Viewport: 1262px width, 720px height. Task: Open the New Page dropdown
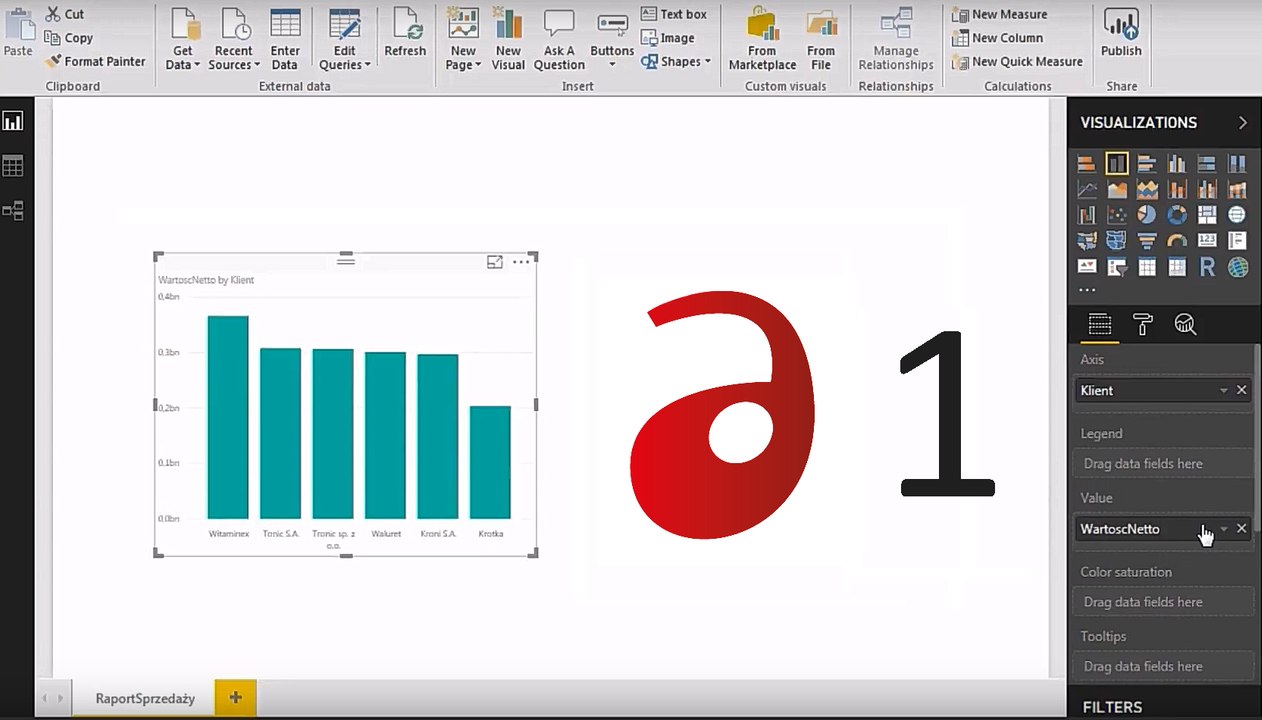(x=463, y=40)
